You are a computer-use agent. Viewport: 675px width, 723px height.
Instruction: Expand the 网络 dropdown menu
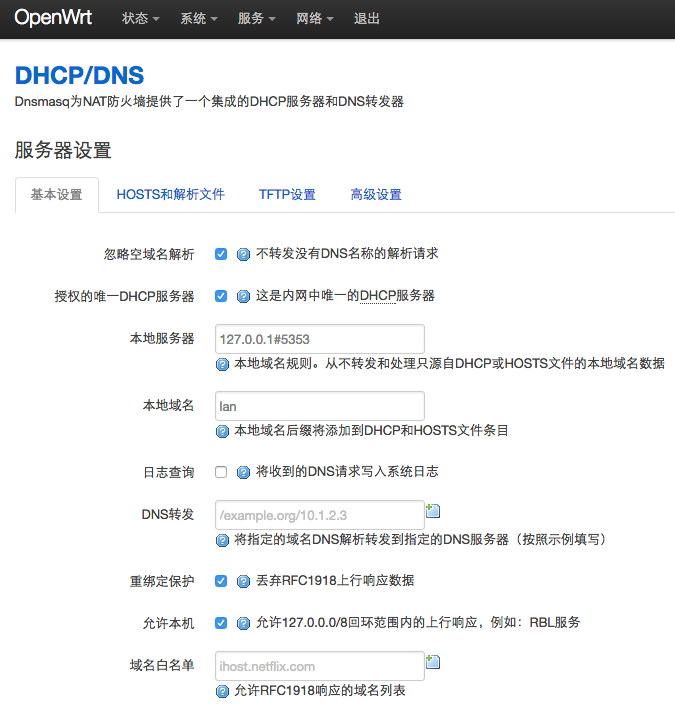(314, 18)
